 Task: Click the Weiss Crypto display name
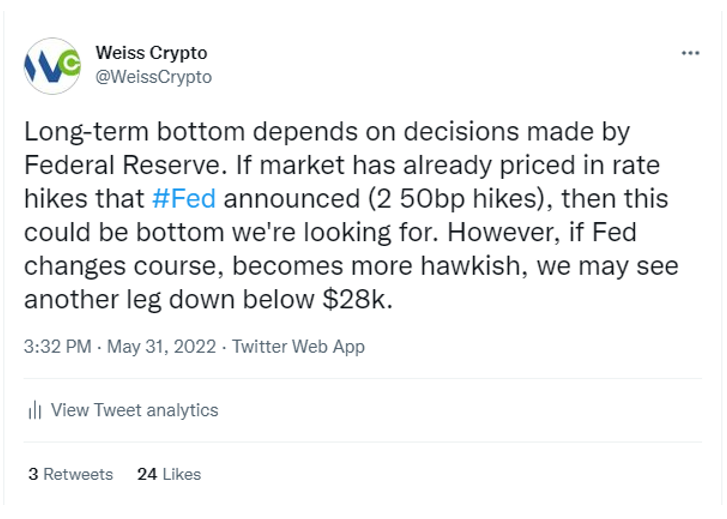pyautogui.click(x=151, y=52)
